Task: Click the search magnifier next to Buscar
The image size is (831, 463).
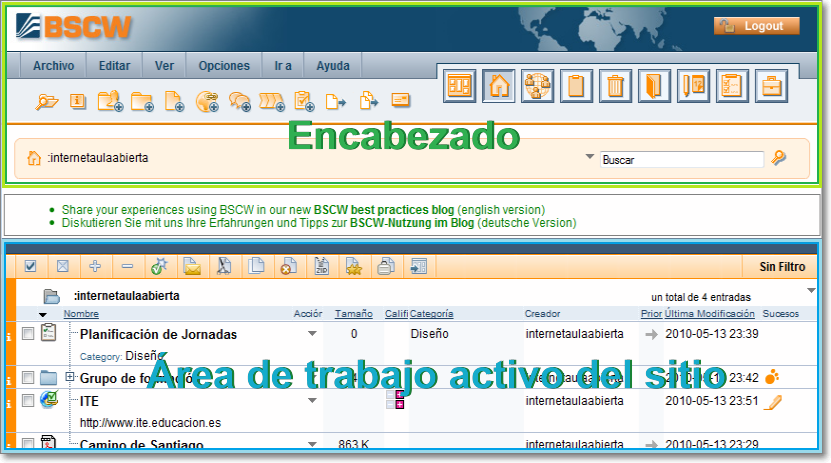Action: tap(779, 158)
